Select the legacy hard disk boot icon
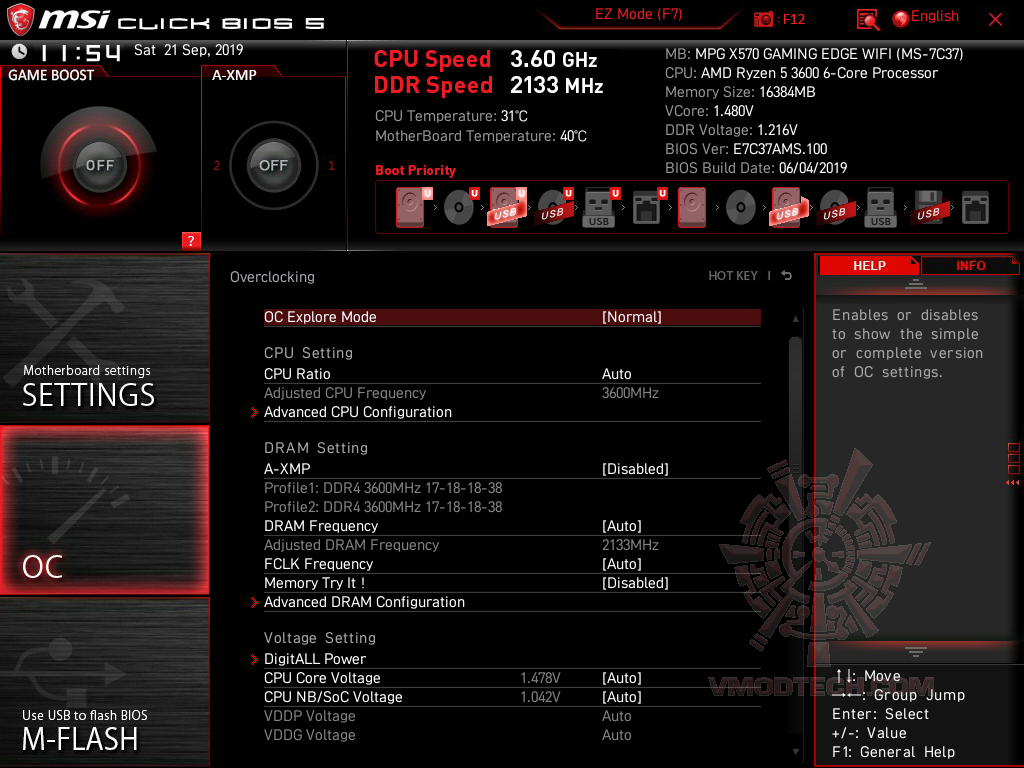 click(x=692, y=208)
